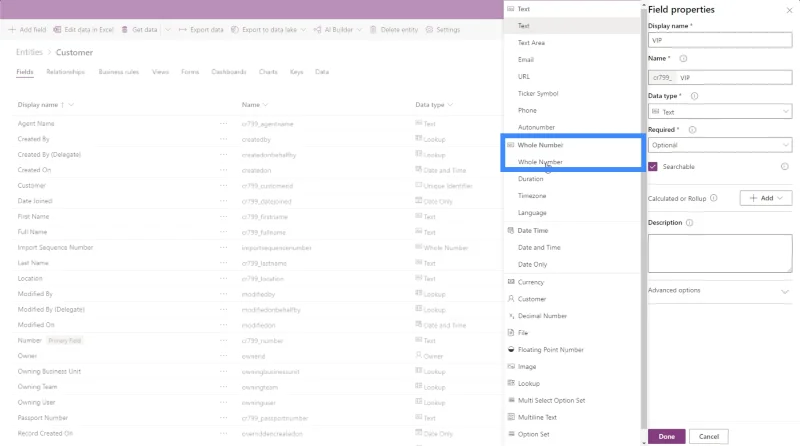Viewport: 800px width, 446px height.
Task: Click the info icon next to Required
Action: coord(692,130)
